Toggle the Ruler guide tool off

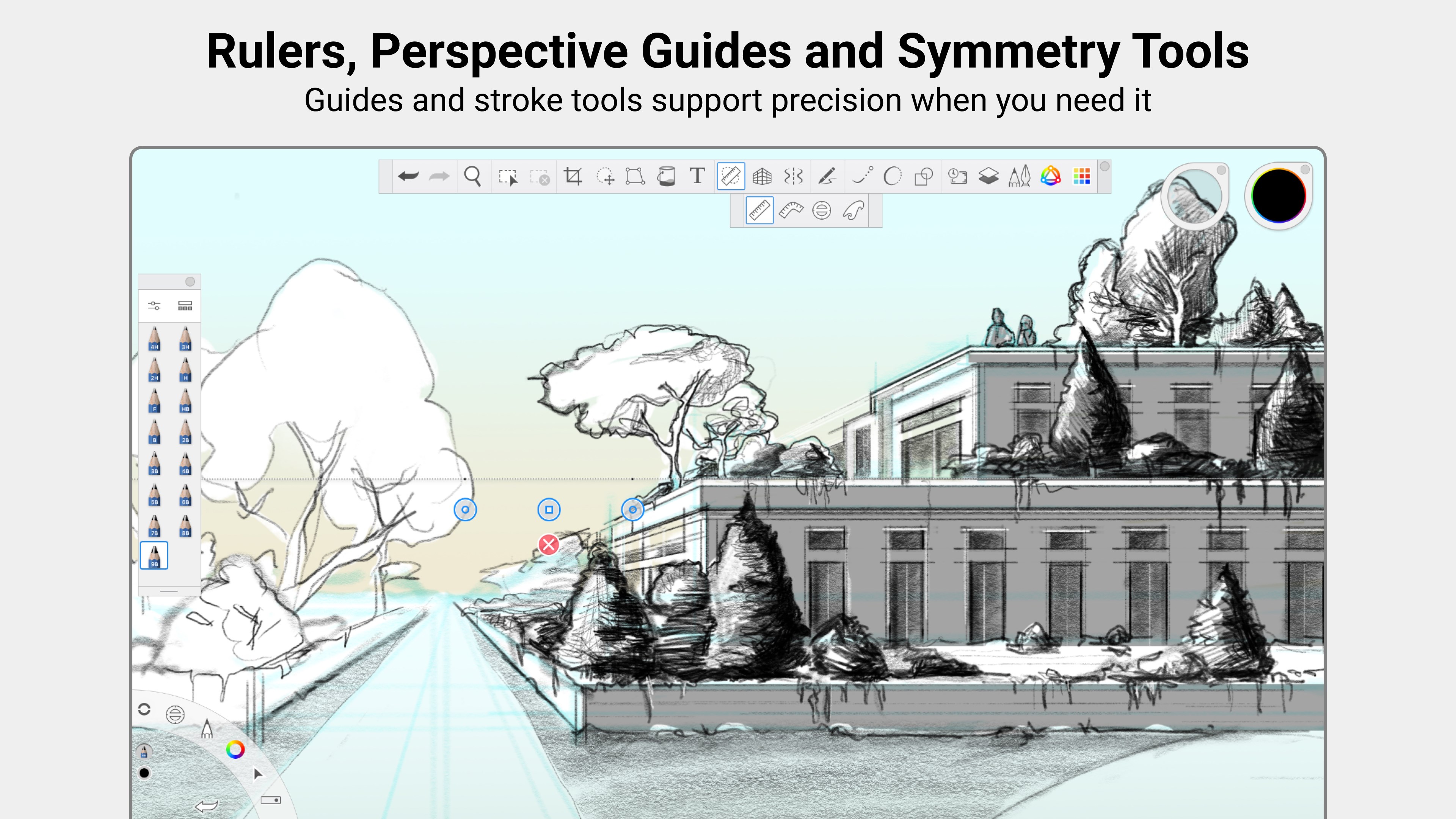click(x=731, y=176)
